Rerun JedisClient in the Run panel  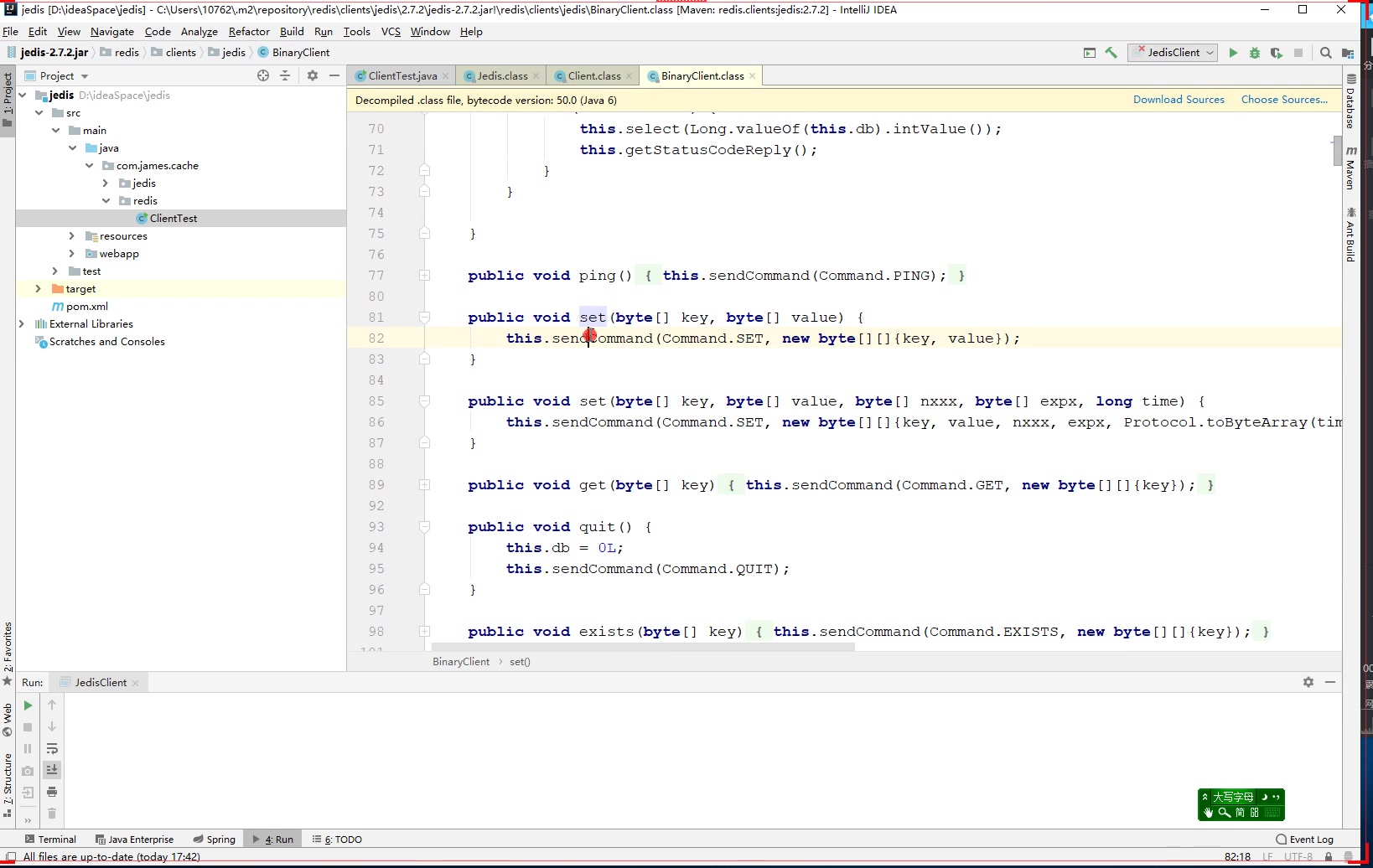pyautogui.click(x=28, y=705)
